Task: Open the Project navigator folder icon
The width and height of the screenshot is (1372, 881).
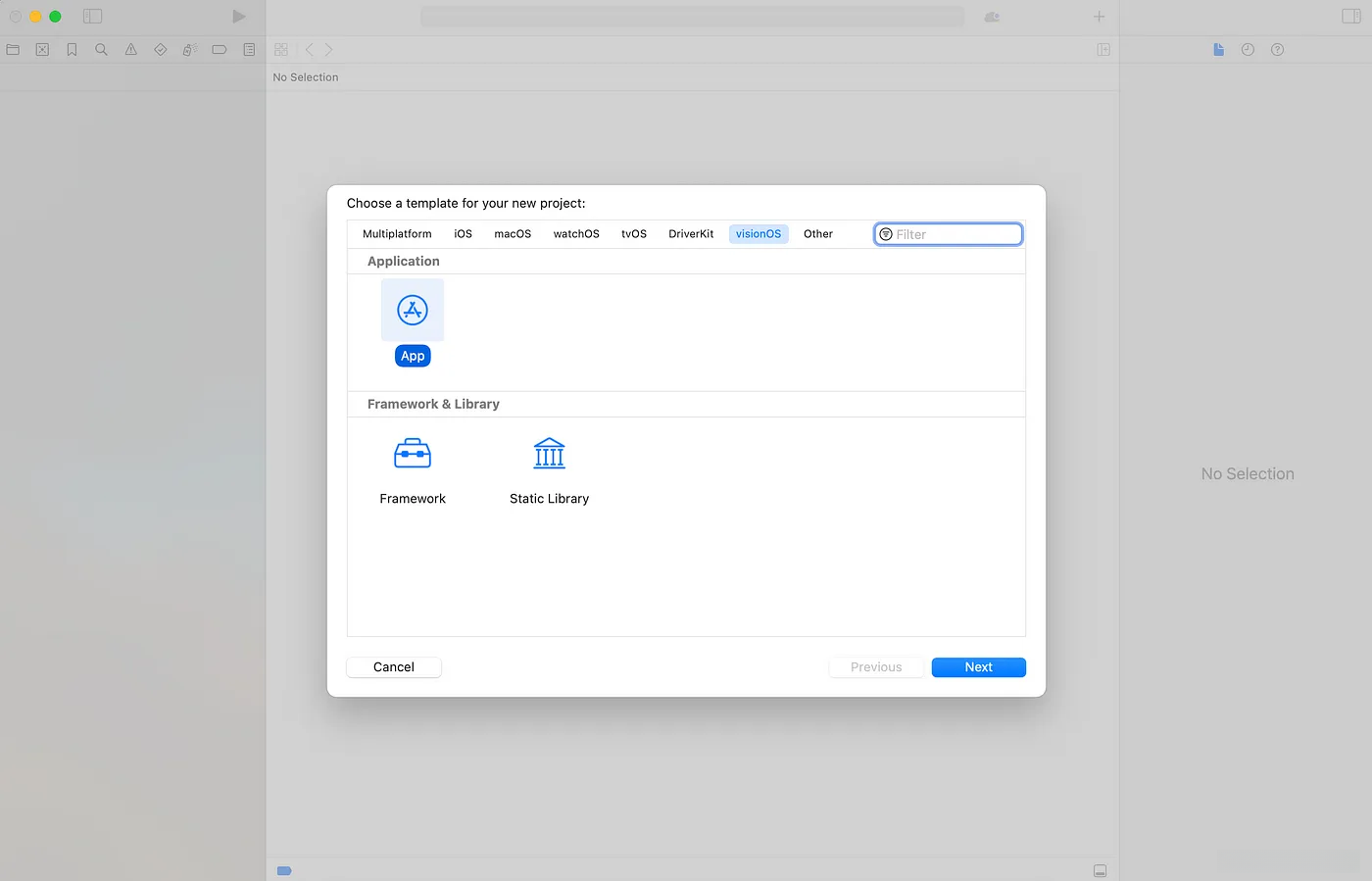Action: coord(13,49)
